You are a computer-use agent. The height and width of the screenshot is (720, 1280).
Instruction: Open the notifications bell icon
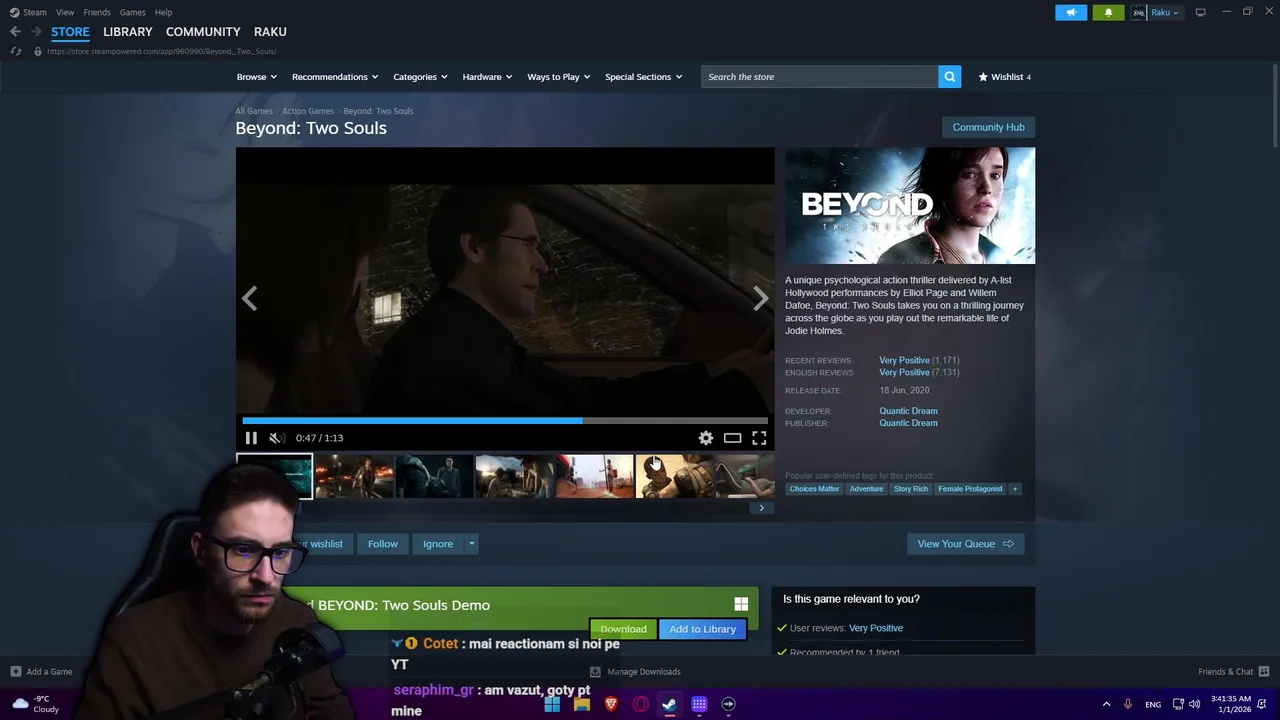(x=1108, y=13)
